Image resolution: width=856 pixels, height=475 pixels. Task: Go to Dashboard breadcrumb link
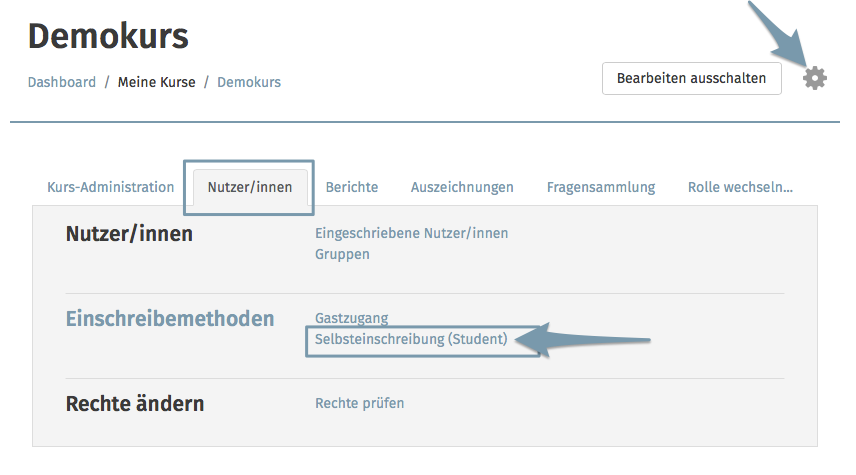(x=62, y=82)
